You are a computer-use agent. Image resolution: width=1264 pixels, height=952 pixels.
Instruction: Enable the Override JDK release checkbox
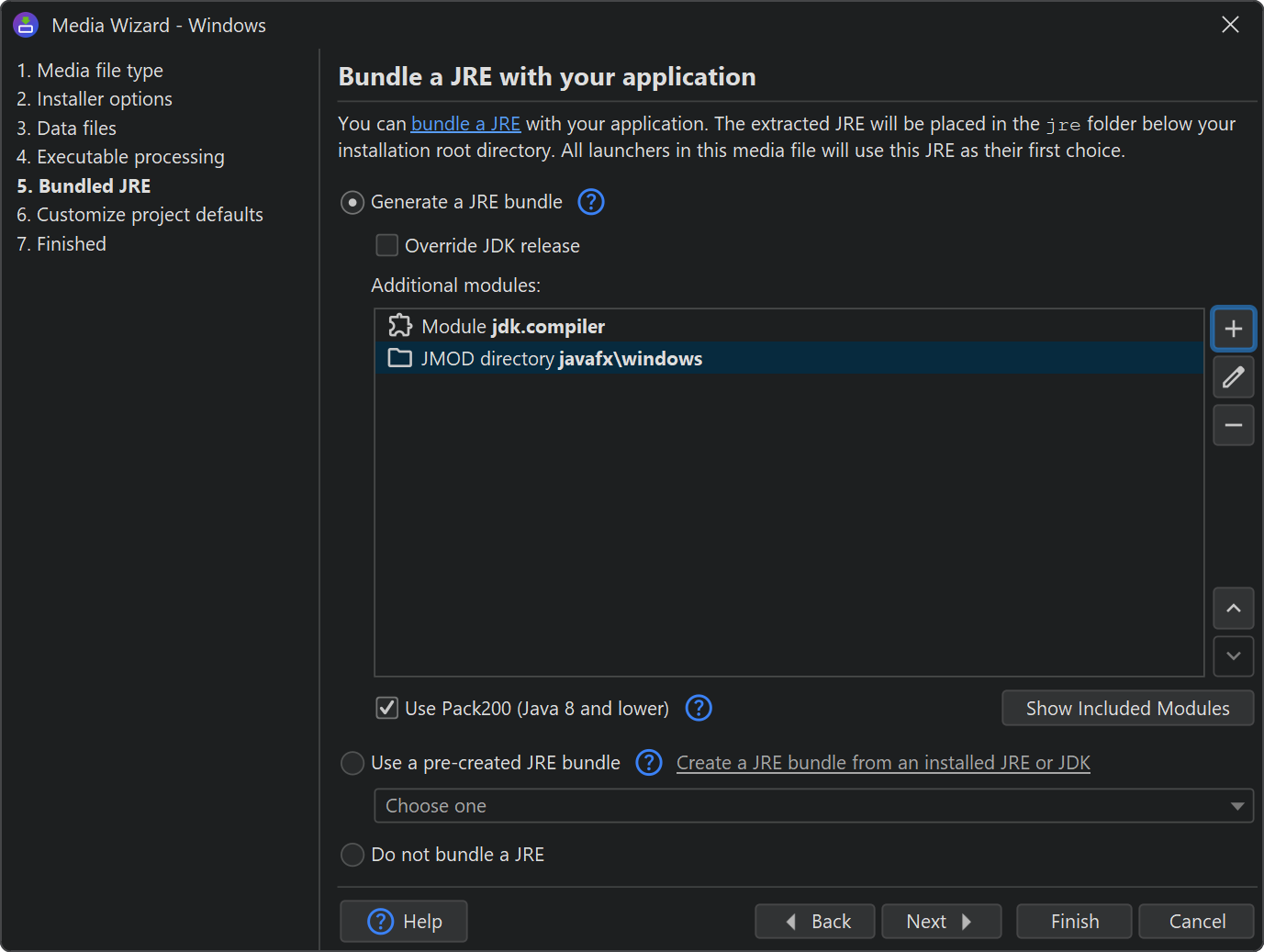[387, 245]
